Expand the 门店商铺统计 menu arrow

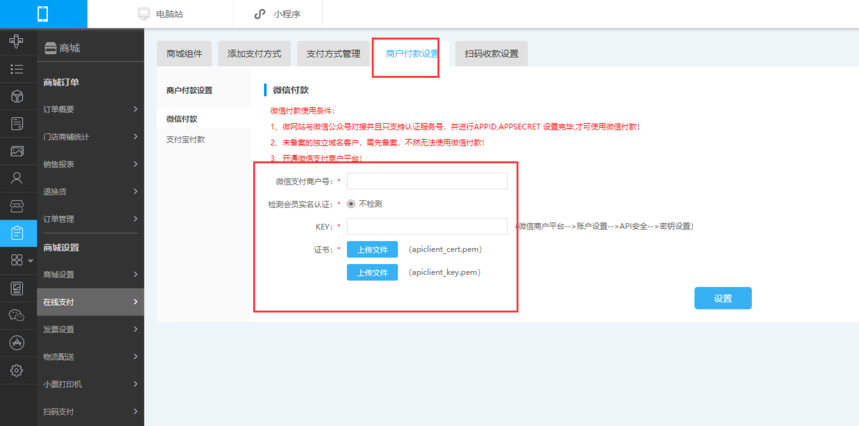click(x=135, y=137)
